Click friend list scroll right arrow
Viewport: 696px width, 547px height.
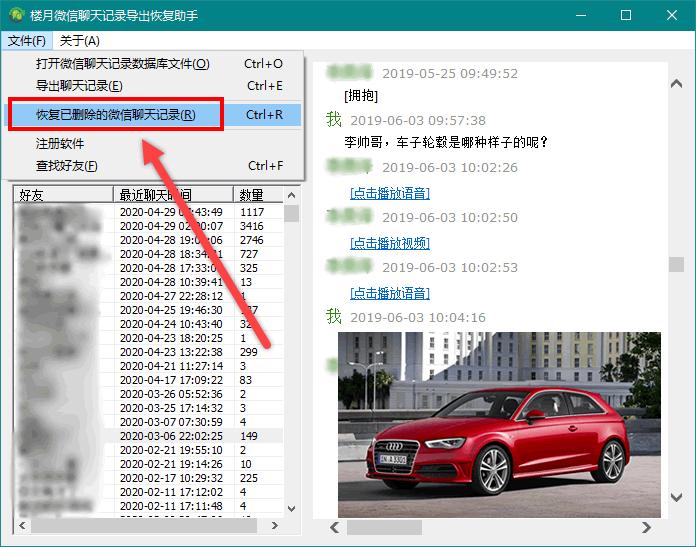(276, 526)
